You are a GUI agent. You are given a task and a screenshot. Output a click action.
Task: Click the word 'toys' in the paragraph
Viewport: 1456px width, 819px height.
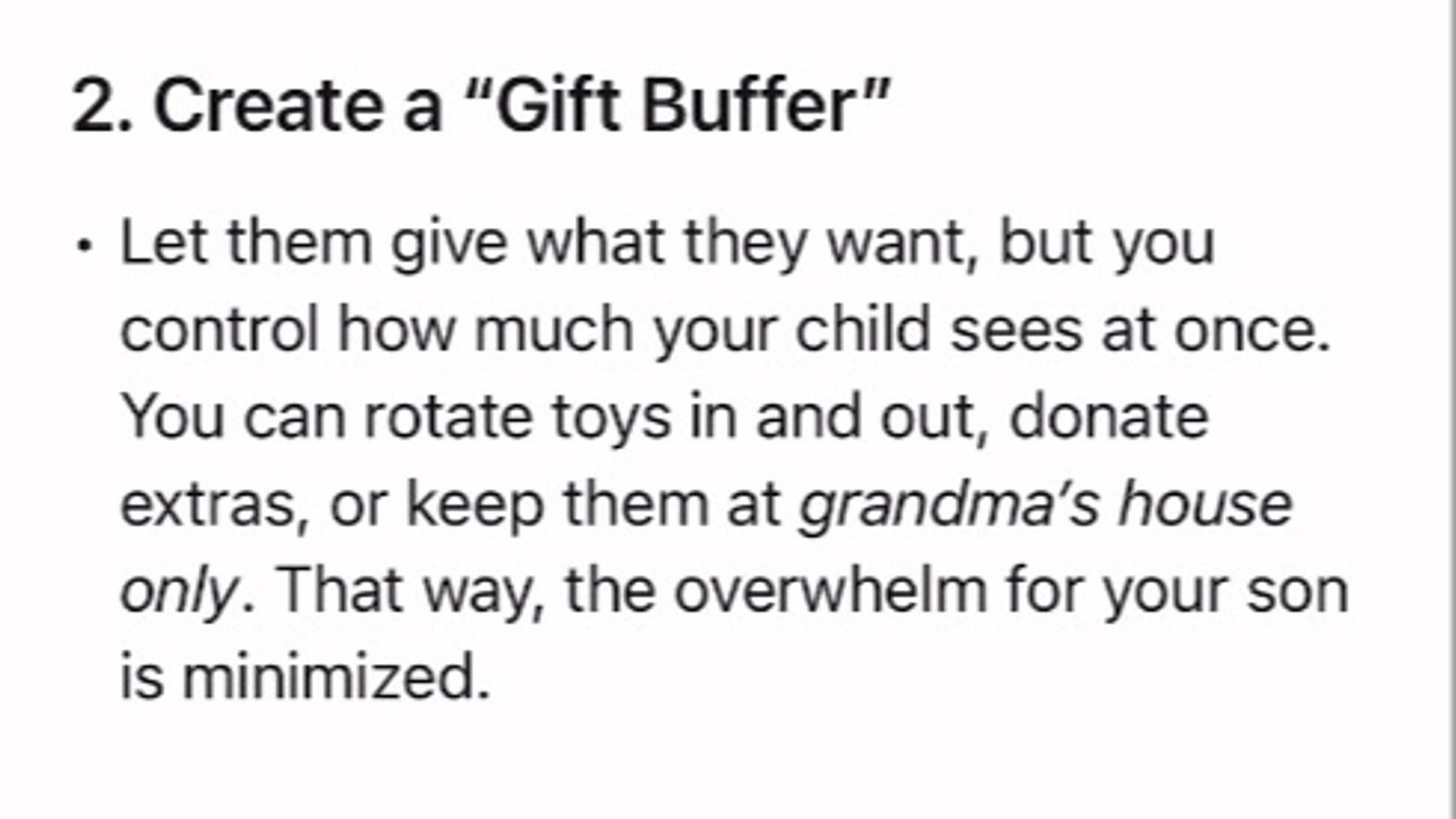[611, 419]
